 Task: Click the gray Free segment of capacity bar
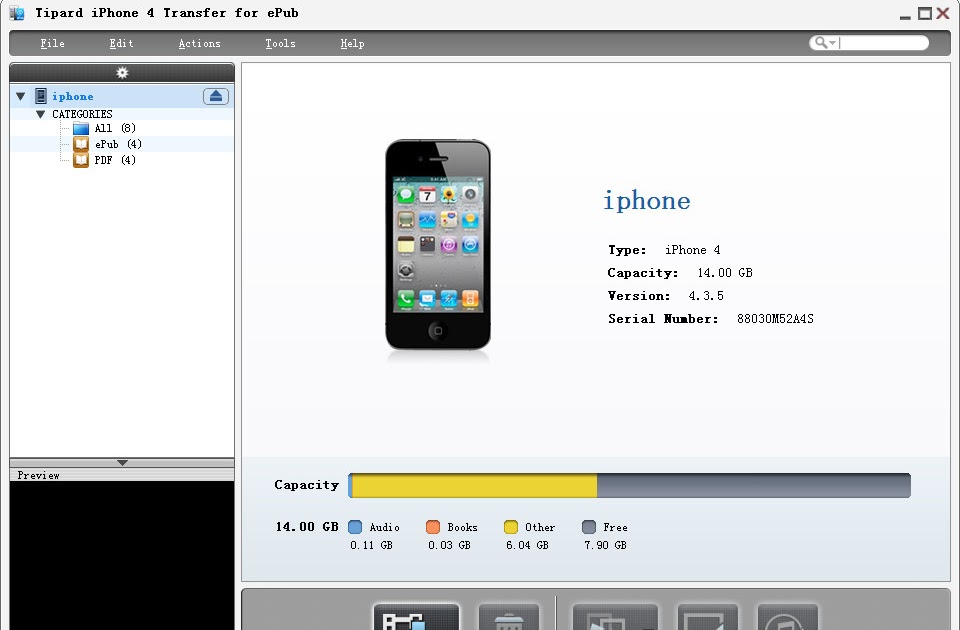point(754,486)
